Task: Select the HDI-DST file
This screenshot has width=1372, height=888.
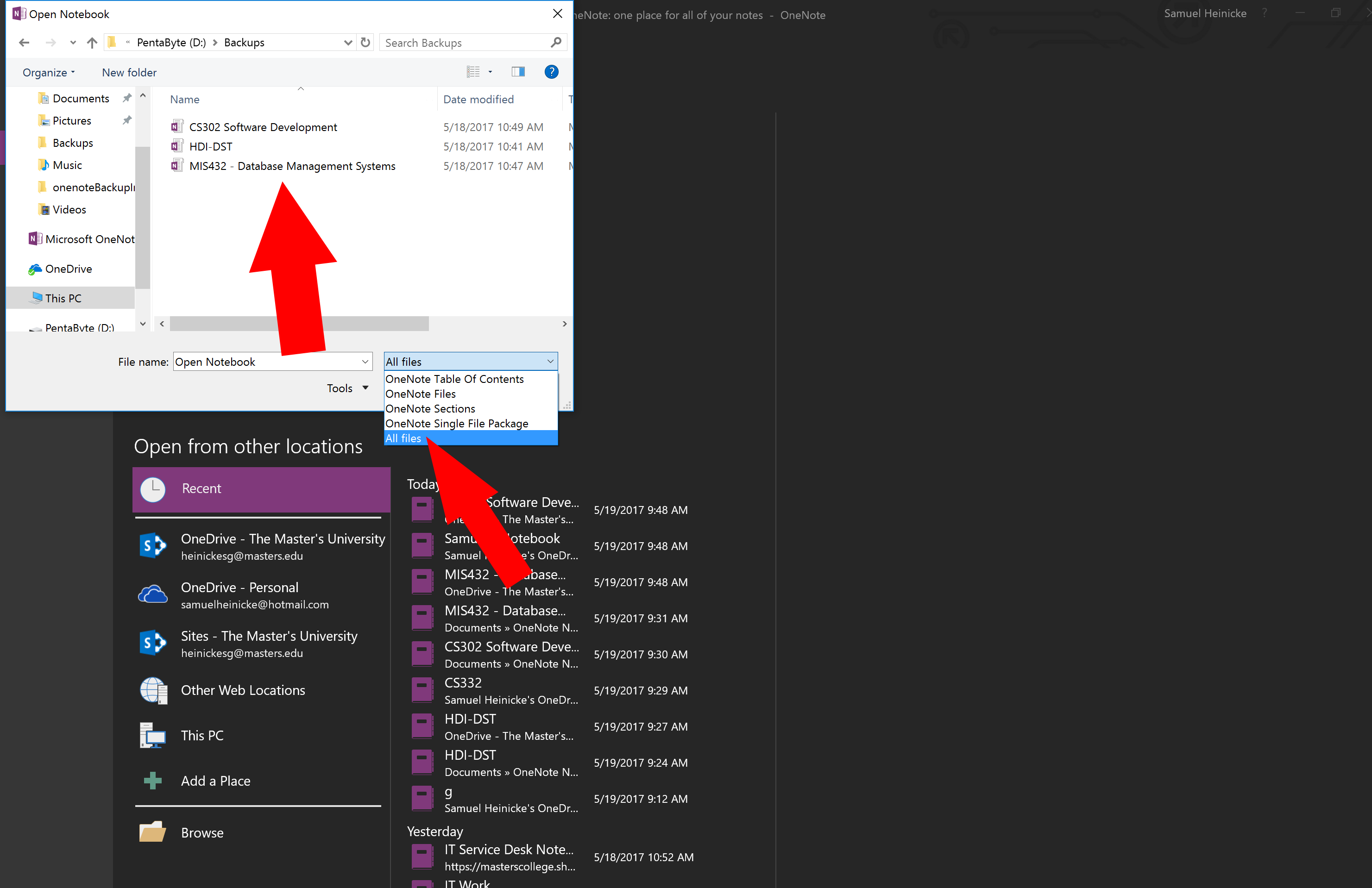Action: tap(211, 146)
